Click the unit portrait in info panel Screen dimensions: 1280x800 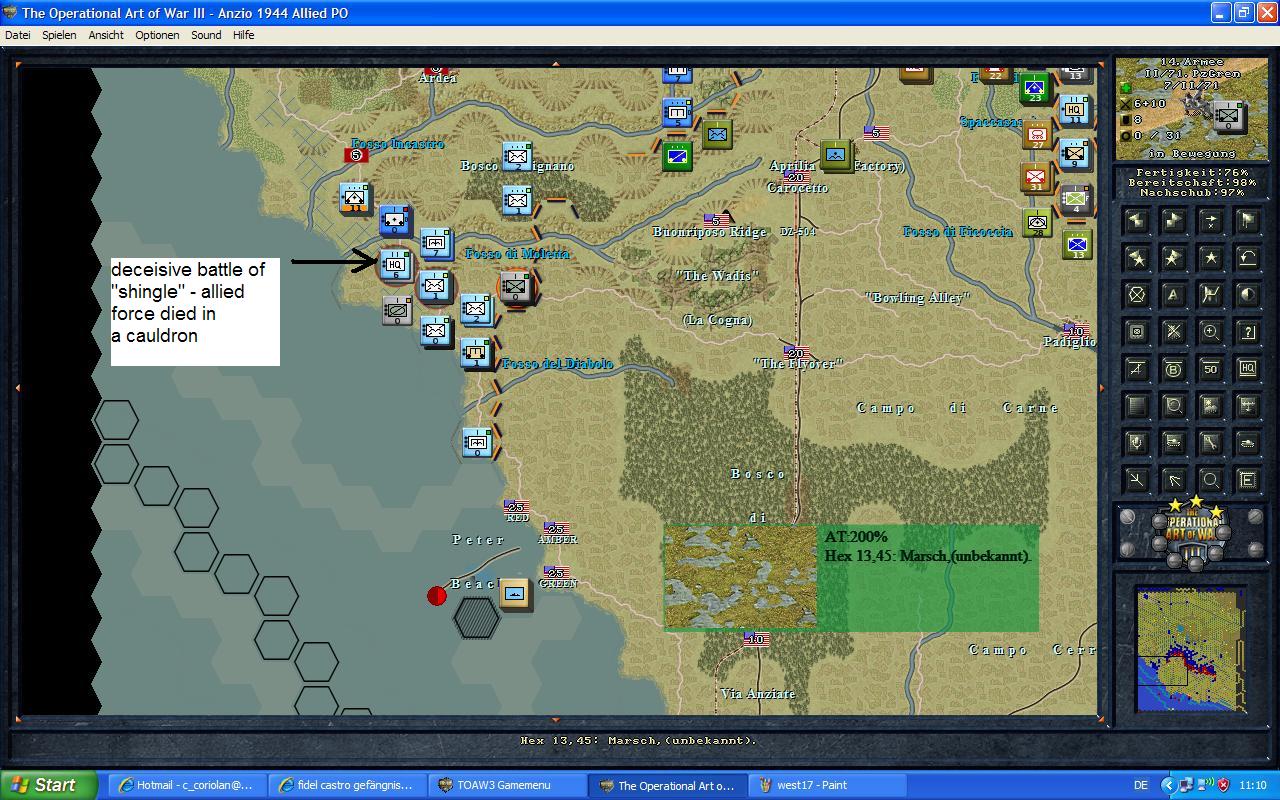(1228, 116)
